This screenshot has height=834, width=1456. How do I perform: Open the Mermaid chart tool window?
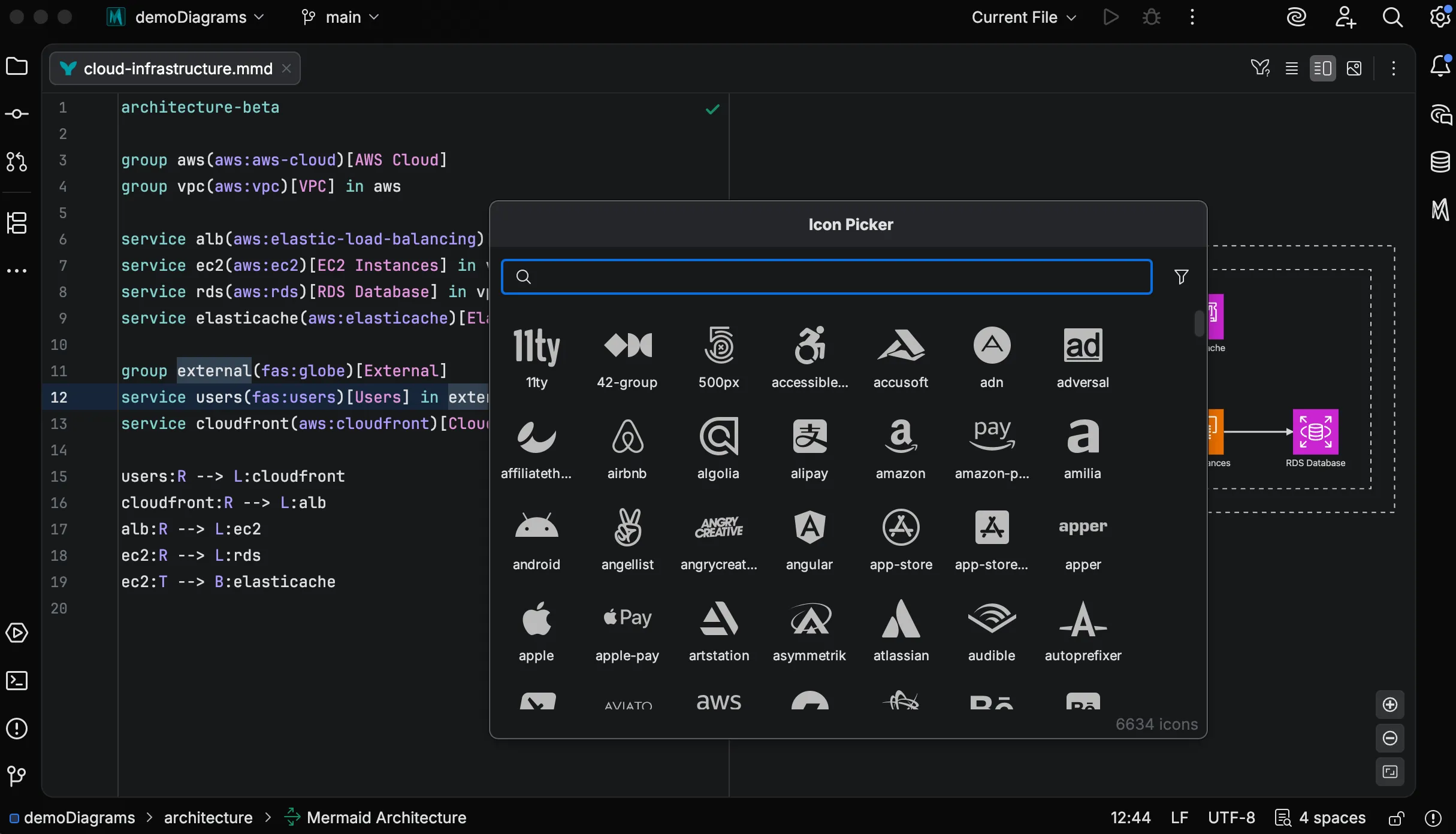(x=1440, y=210)
